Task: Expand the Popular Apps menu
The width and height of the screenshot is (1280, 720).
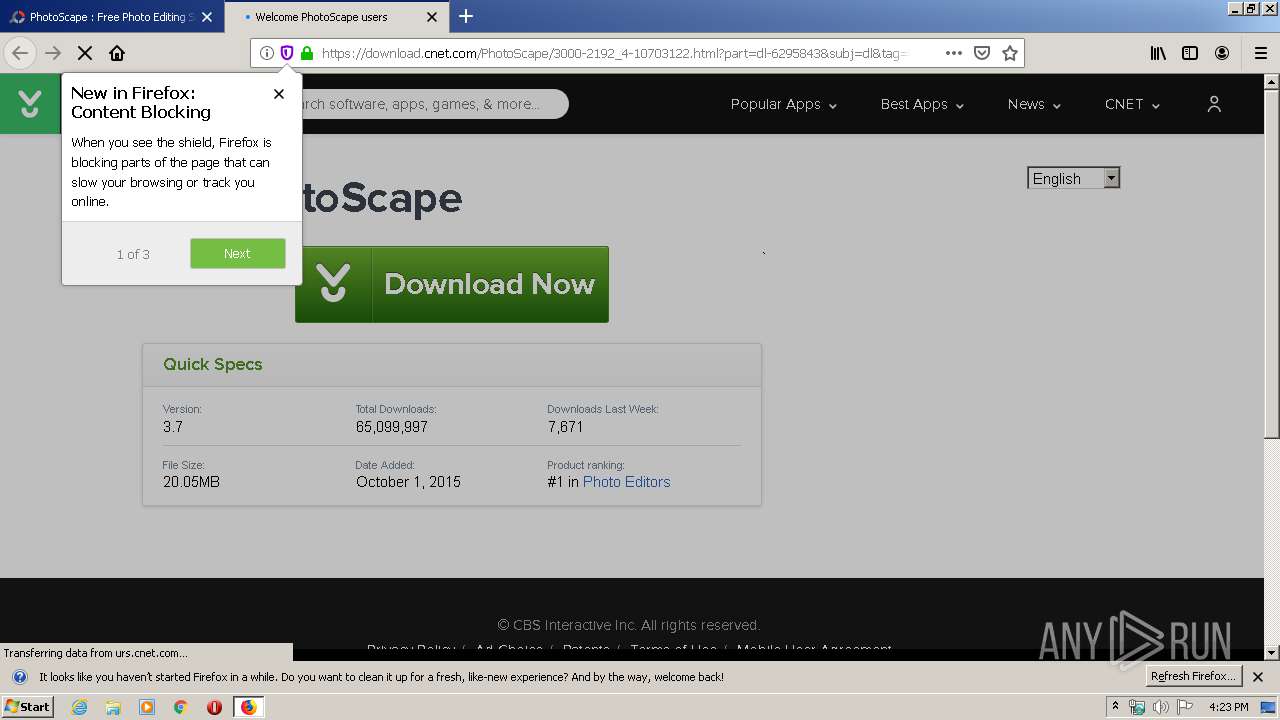Action: (x=784, y=104)
